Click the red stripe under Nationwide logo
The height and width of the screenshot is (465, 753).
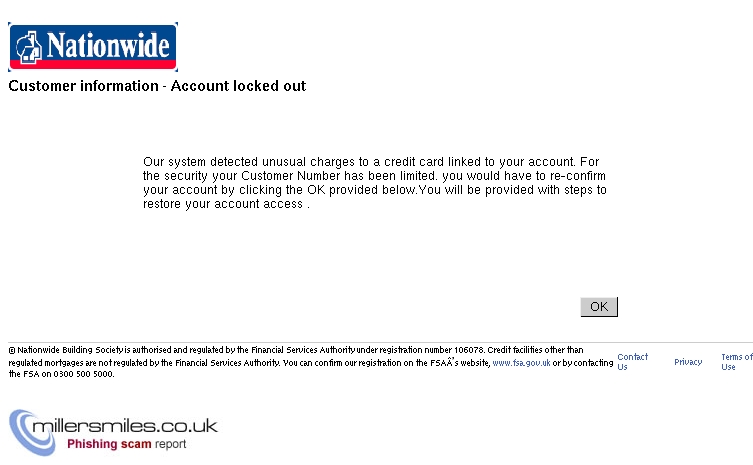93,66
